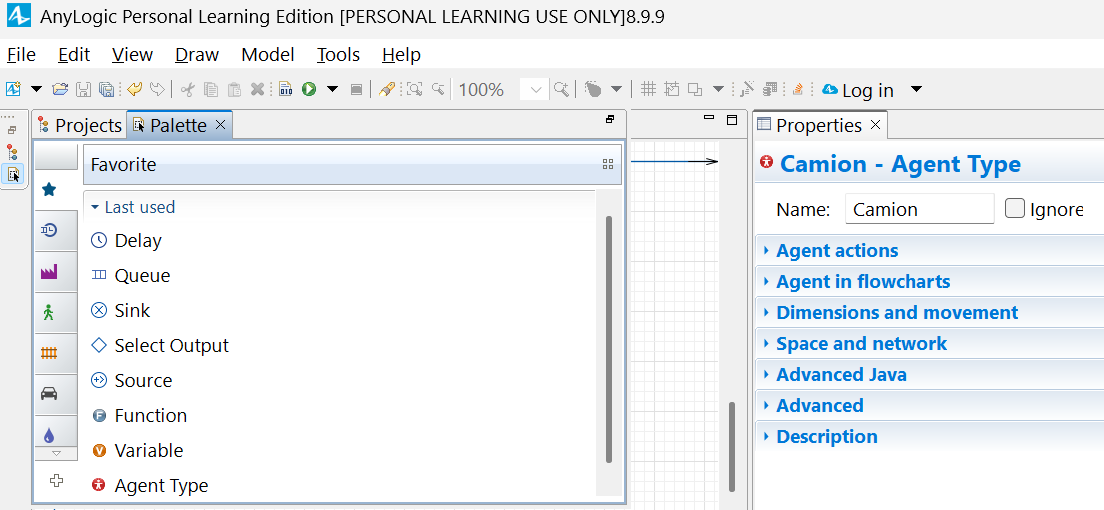This screenshot has height=510, width=1104.
Task: Open the orange Rail Library palette
Action: pyautogui.click(x=49, y=353)
